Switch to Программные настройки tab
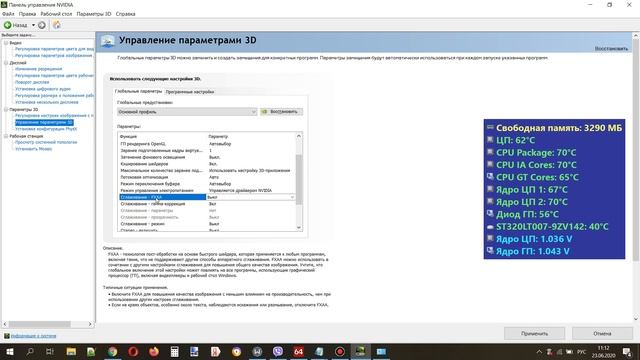 coord(190,92)
